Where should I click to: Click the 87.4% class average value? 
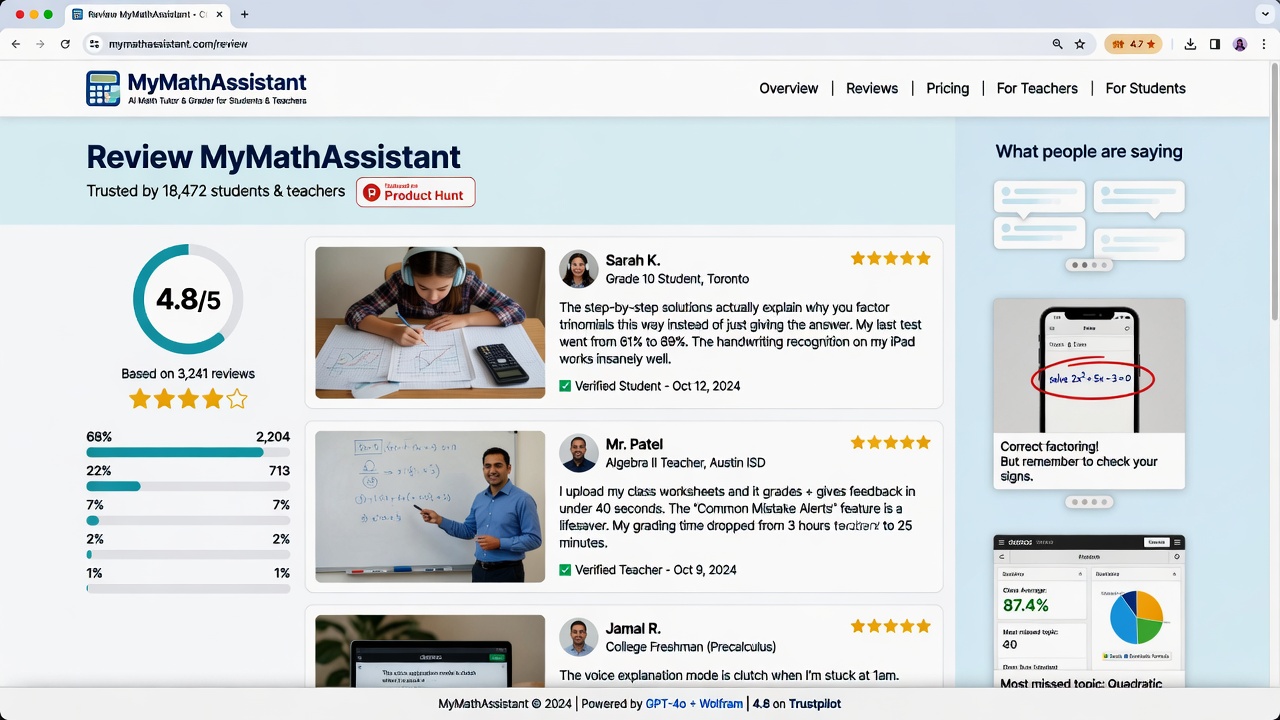pos(1025,606)
